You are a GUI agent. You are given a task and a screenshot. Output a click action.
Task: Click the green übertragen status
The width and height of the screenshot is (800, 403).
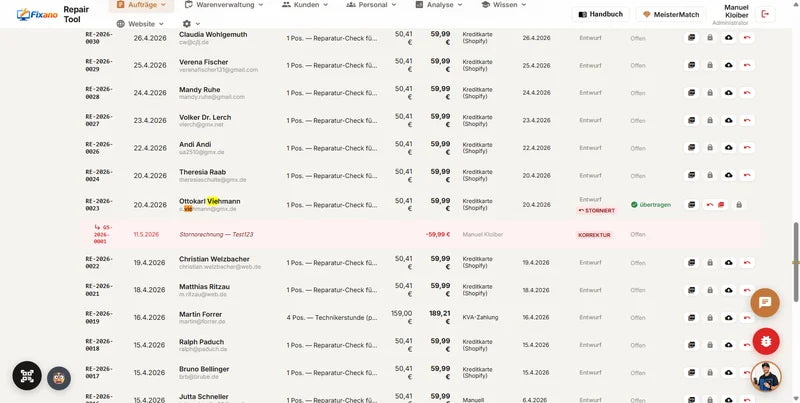[651, 205]
